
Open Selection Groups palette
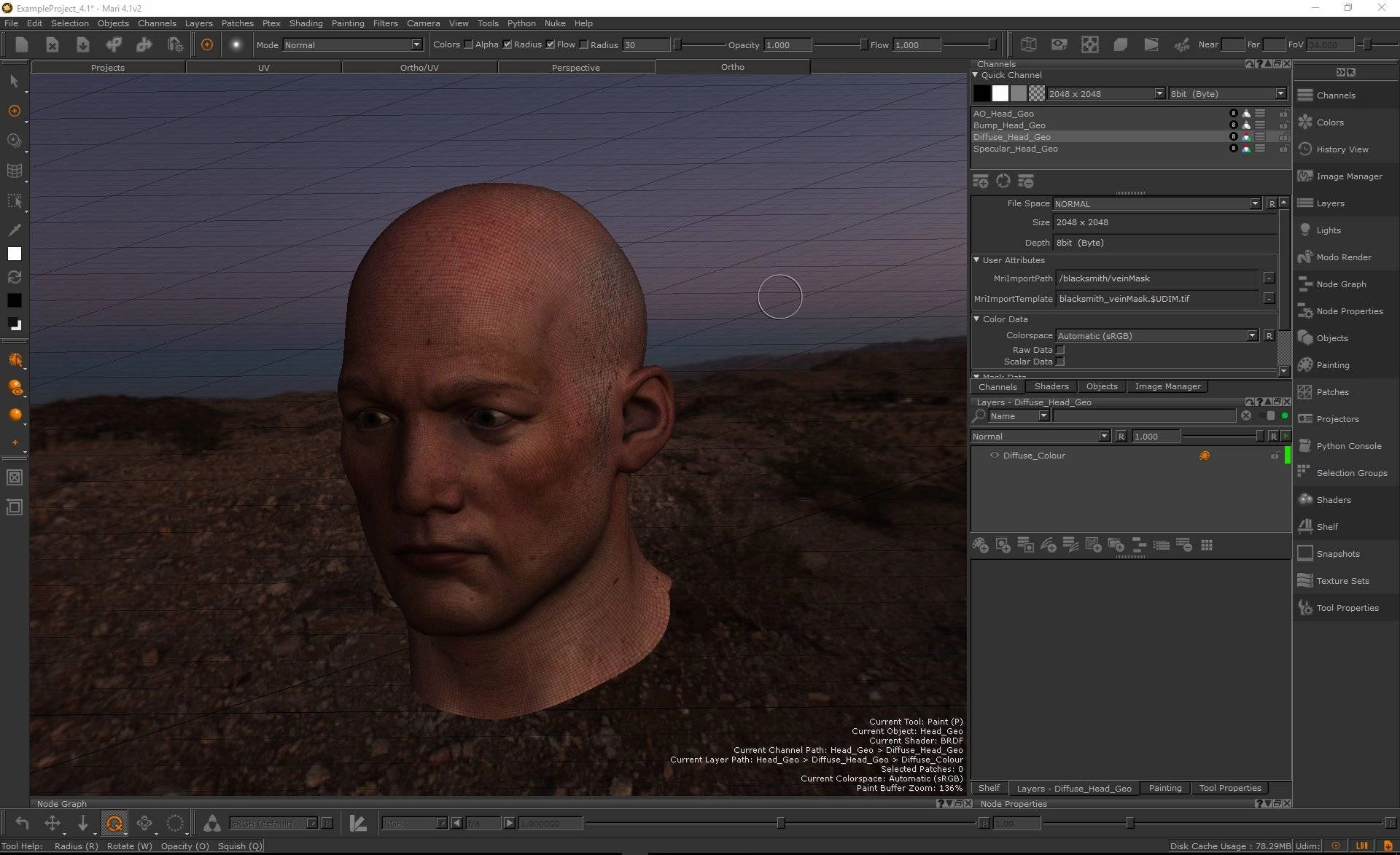click(1351, 473)
